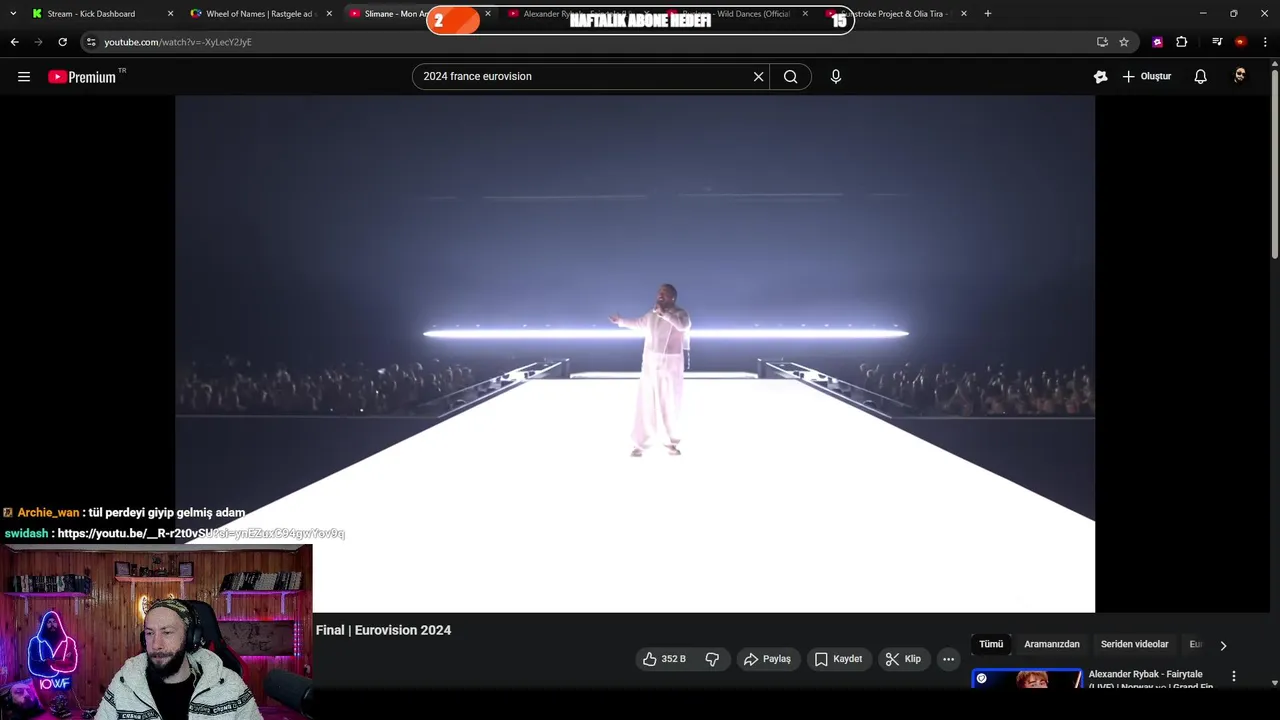Screen dimensions: 1280x720
Task: Go forward in browser history
Action: [x=38, y=42]
